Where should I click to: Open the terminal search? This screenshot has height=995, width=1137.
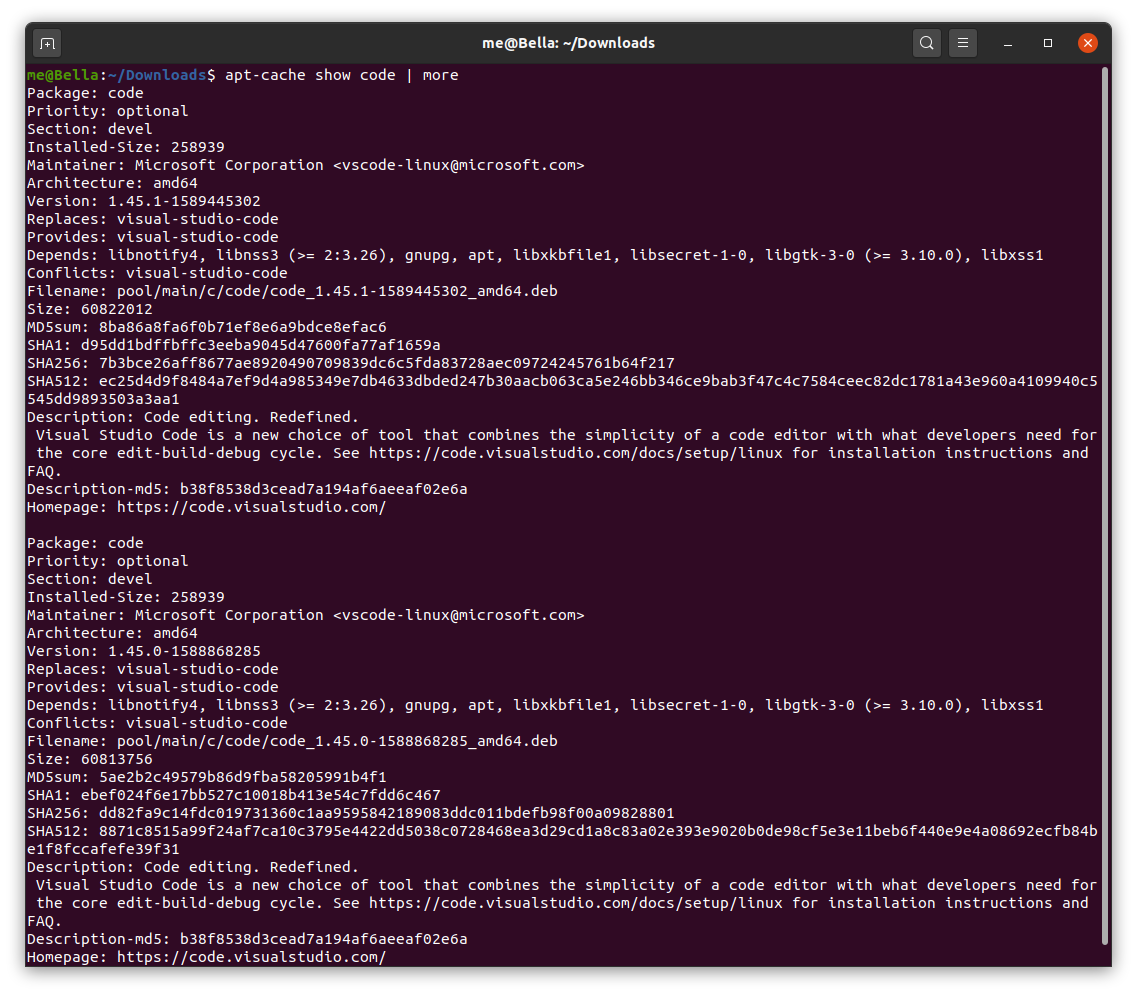pyautogui.click(x=926, y=44)
